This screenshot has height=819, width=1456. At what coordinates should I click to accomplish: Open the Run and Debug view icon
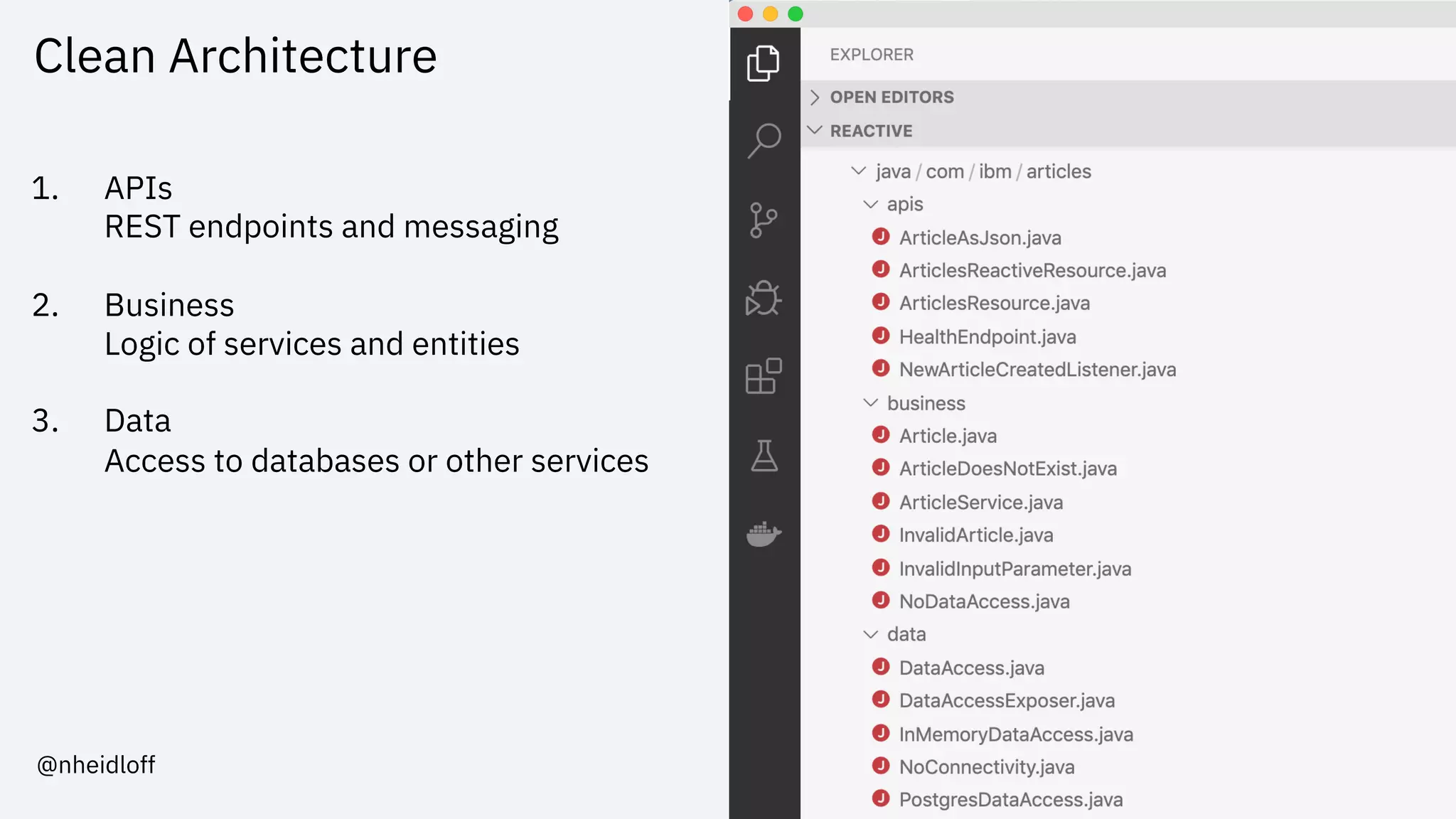[x=764, y=298]
